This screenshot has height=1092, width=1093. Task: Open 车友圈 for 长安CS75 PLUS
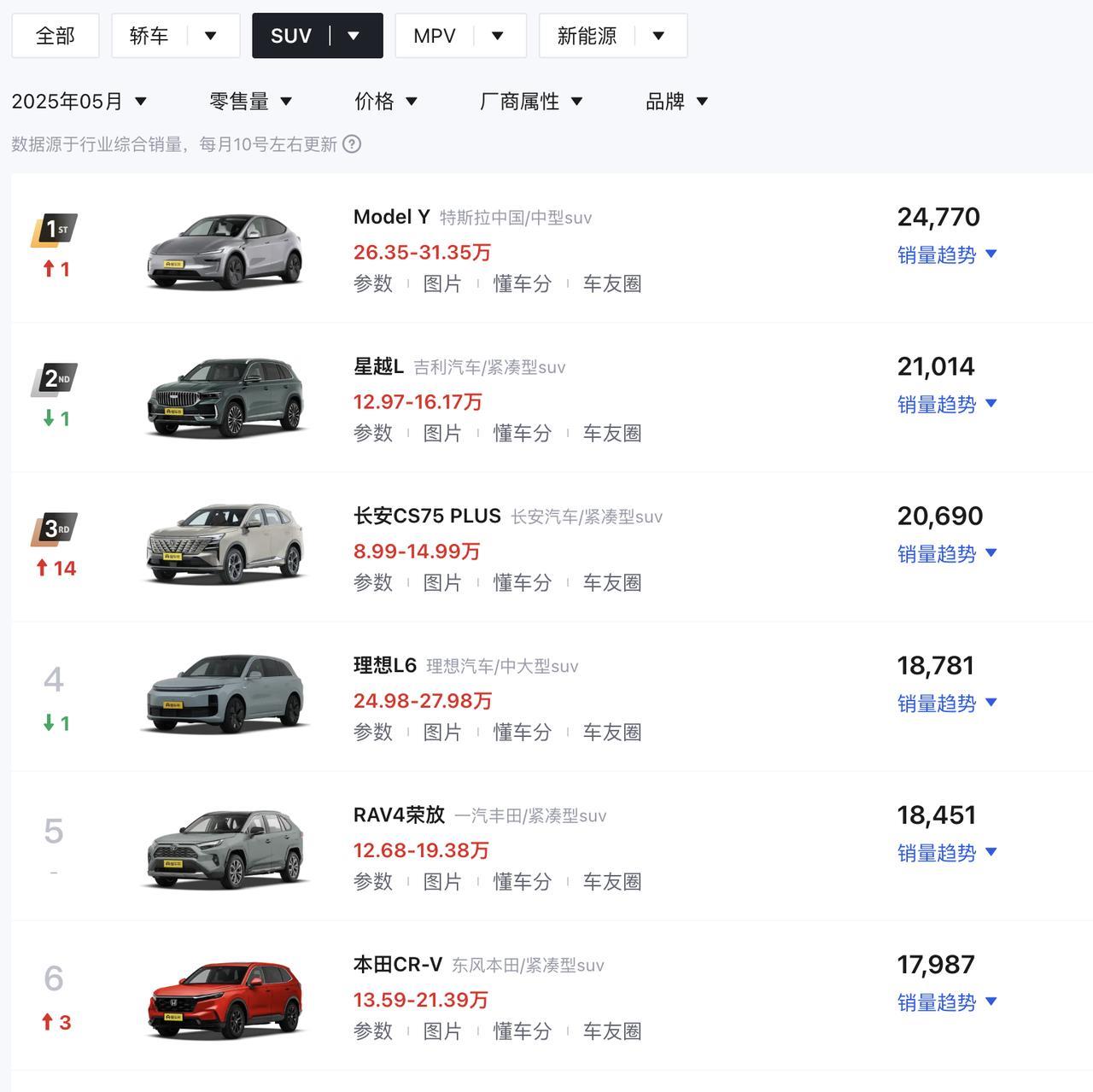(612, 582)
